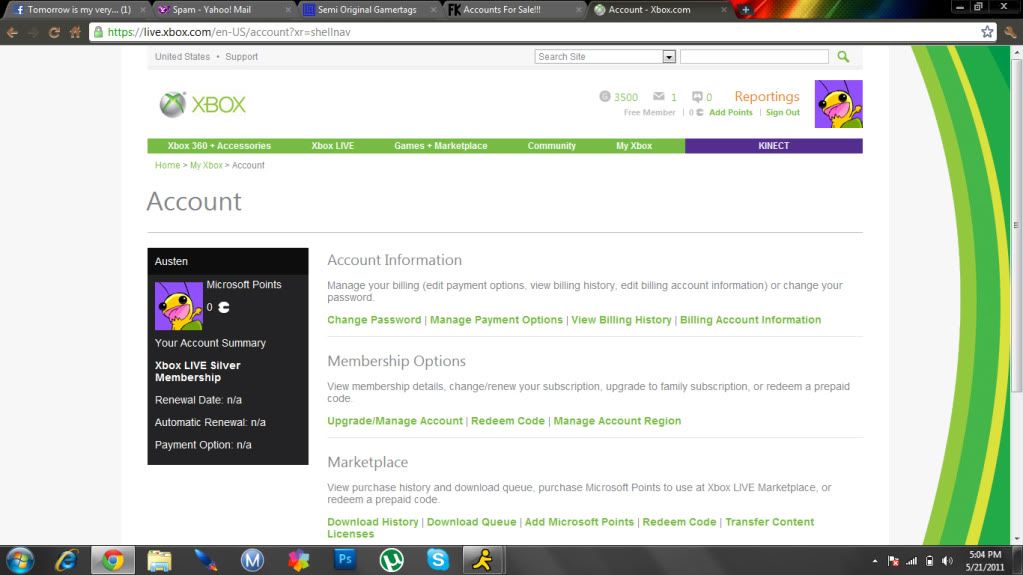
Task: Open the new tab plus button
Action: (x=745, y=10)
